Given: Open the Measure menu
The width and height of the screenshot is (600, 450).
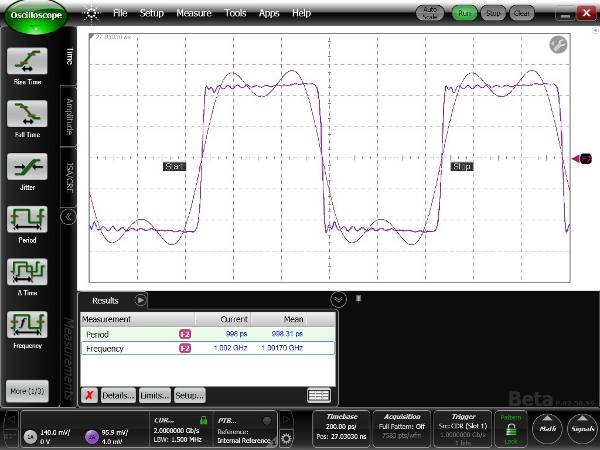Looking at the screenshot, I should pos(193,13).
